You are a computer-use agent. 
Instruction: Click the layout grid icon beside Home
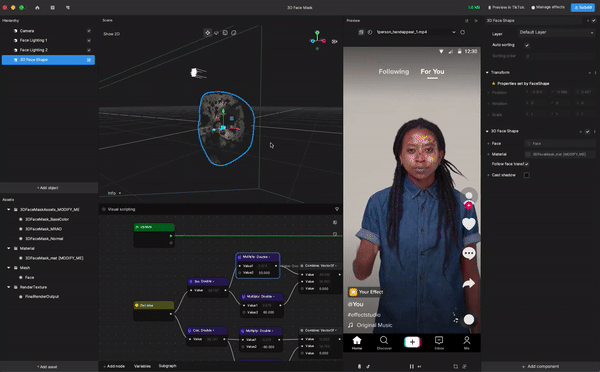pyautogui.click(x=52, y=8)
